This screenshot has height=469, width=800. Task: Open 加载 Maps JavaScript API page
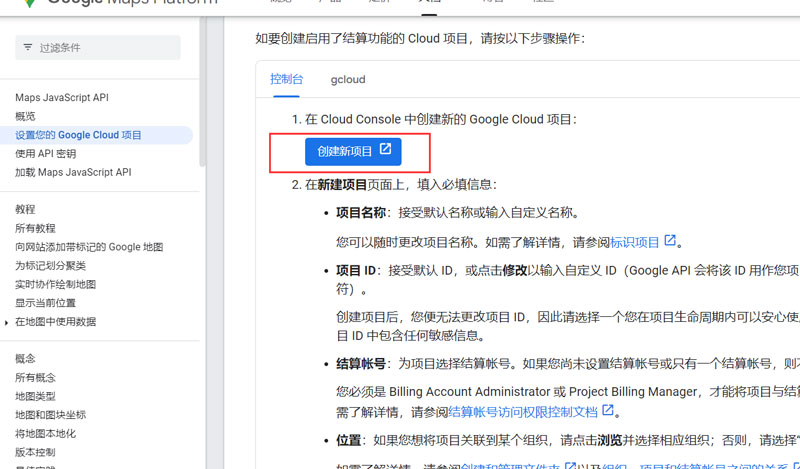73,172
